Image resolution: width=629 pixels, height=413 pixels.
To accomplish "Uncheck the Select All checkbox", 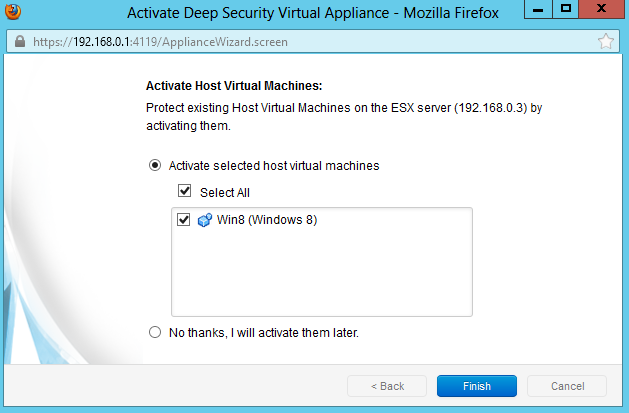I will (x=184, y=191).
